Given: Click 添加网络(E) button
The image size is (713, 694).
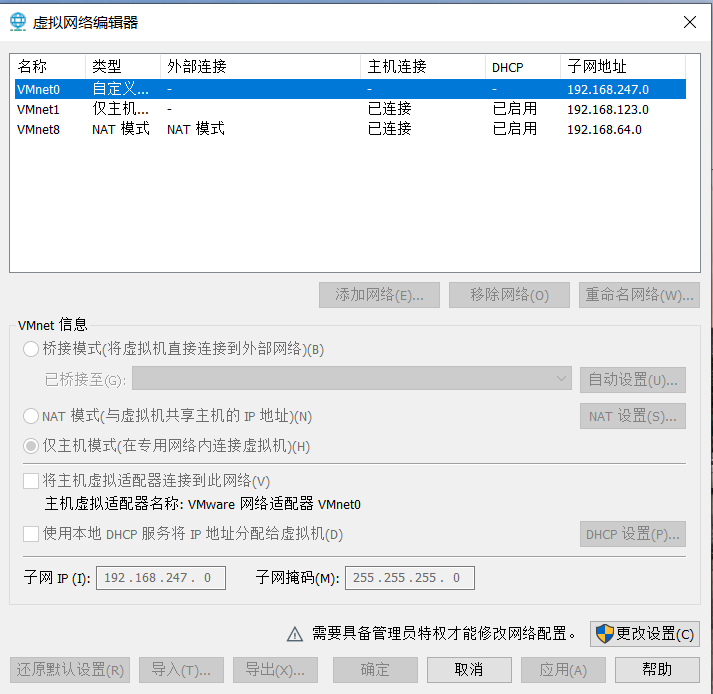Looking at the screenshot, I should click(x=379, y=295).
